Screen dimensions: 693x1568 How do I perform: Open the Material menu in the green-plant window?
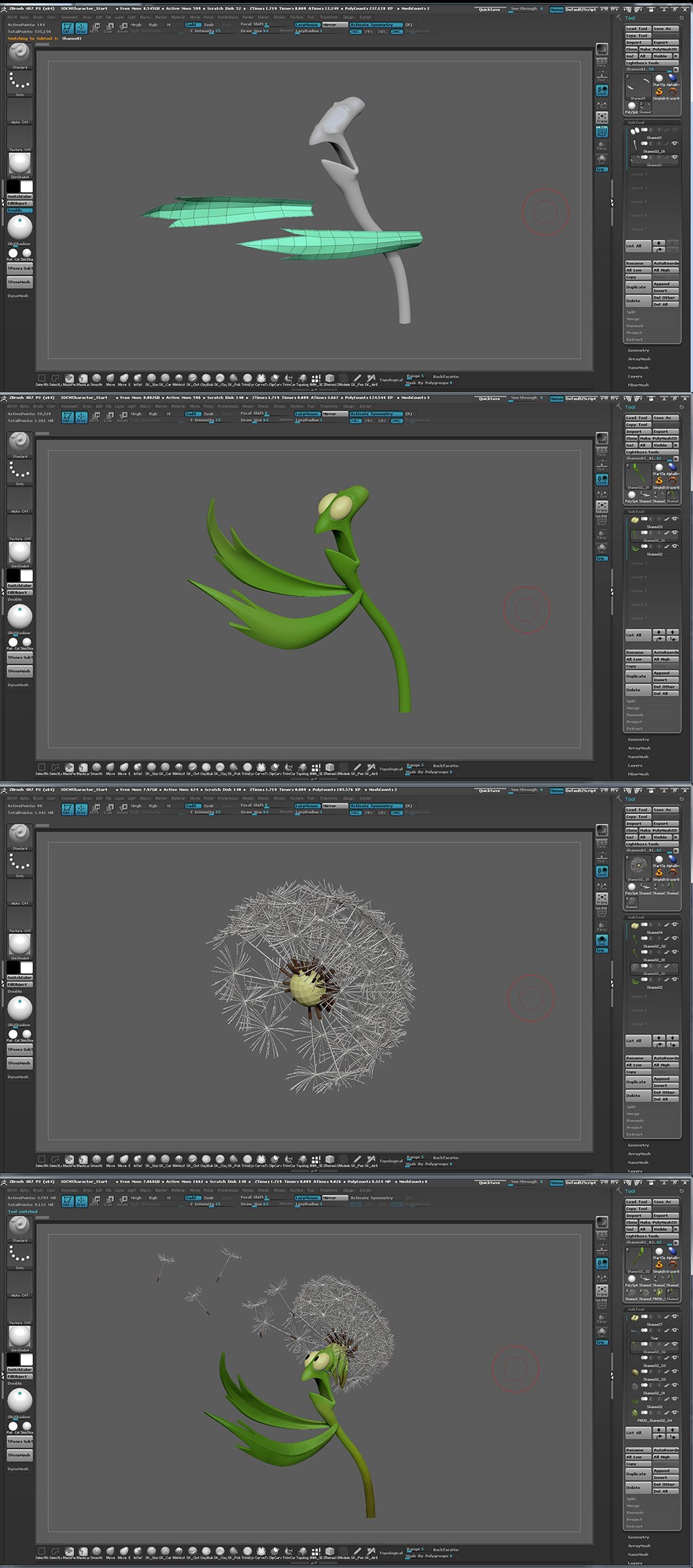click(178, 406)
